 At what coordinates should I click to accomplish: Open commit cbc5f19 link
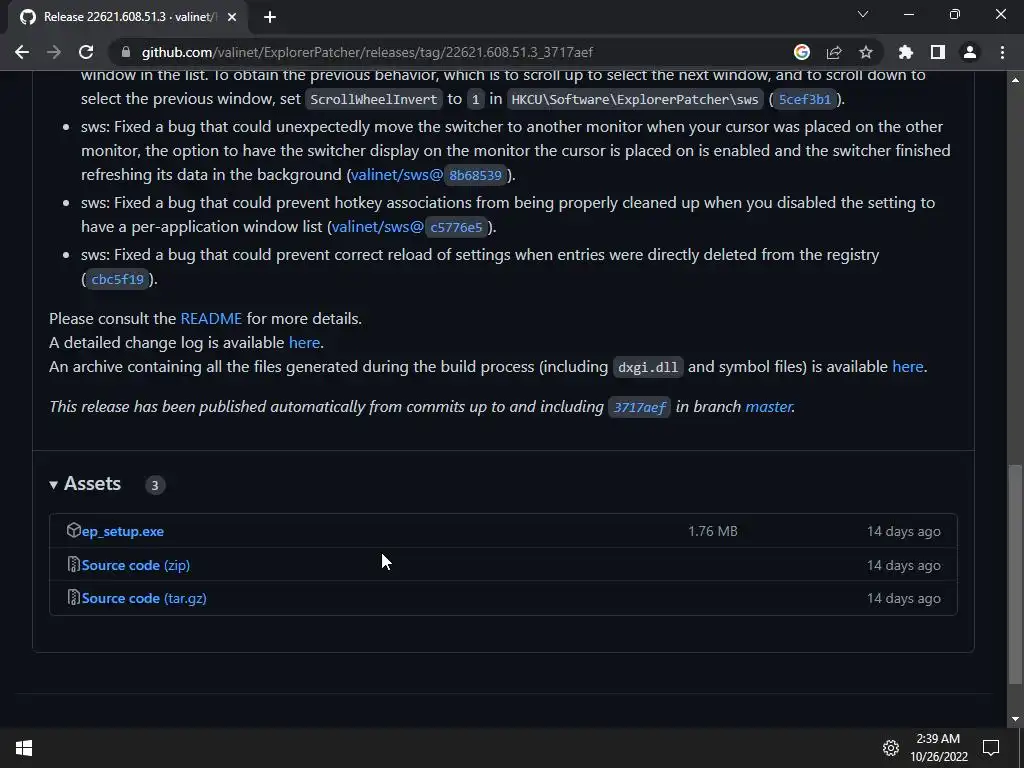tap(118, 280)
